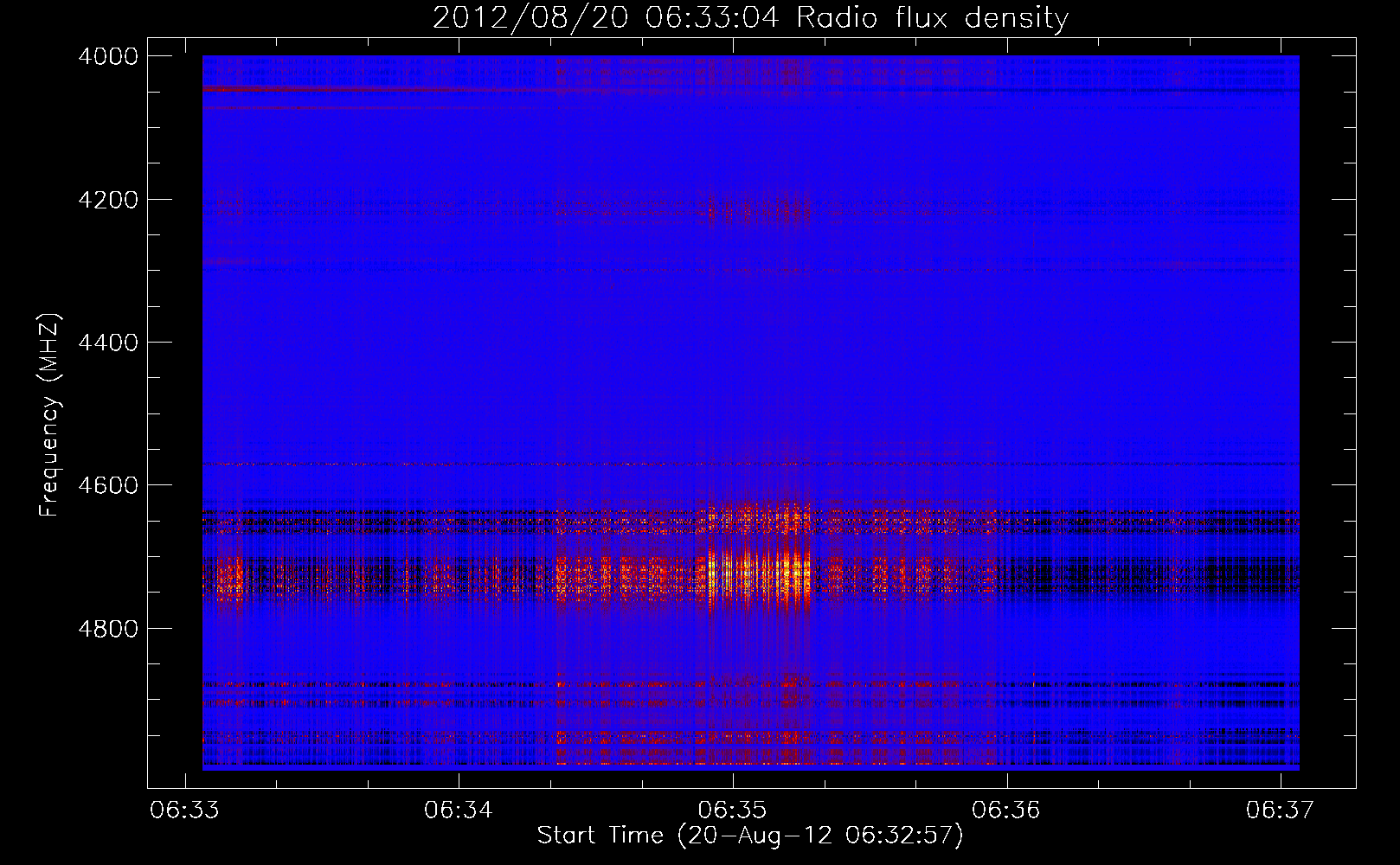The height and width of the screenshot is (865, 1400).
Task: Click the 06:34 time tick label
Action: point(459,811)
